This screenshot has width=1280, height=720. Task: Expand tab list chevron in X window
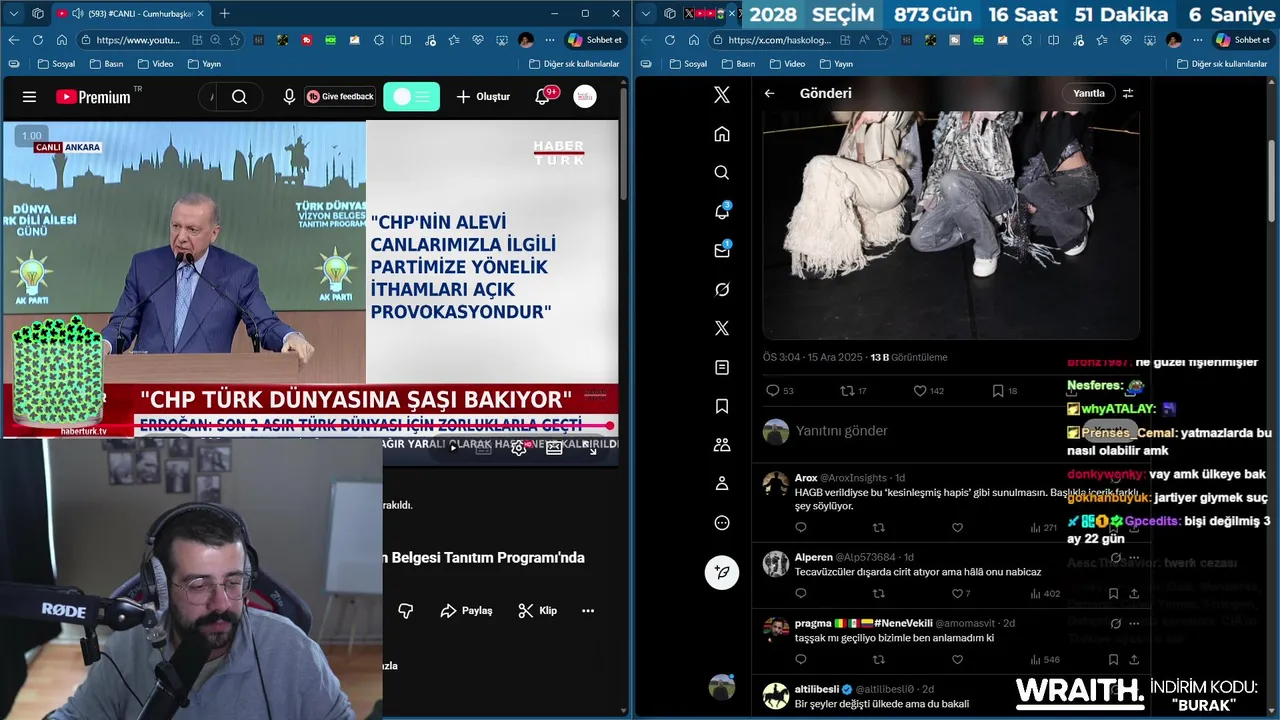click(646, 13)
